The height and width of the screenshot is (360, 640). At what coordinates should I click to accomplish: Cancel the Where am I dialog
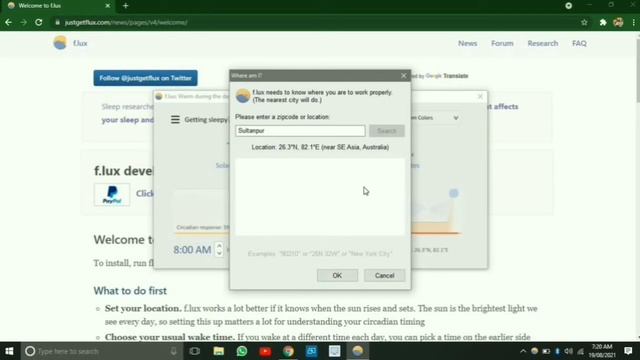(384, 276)
